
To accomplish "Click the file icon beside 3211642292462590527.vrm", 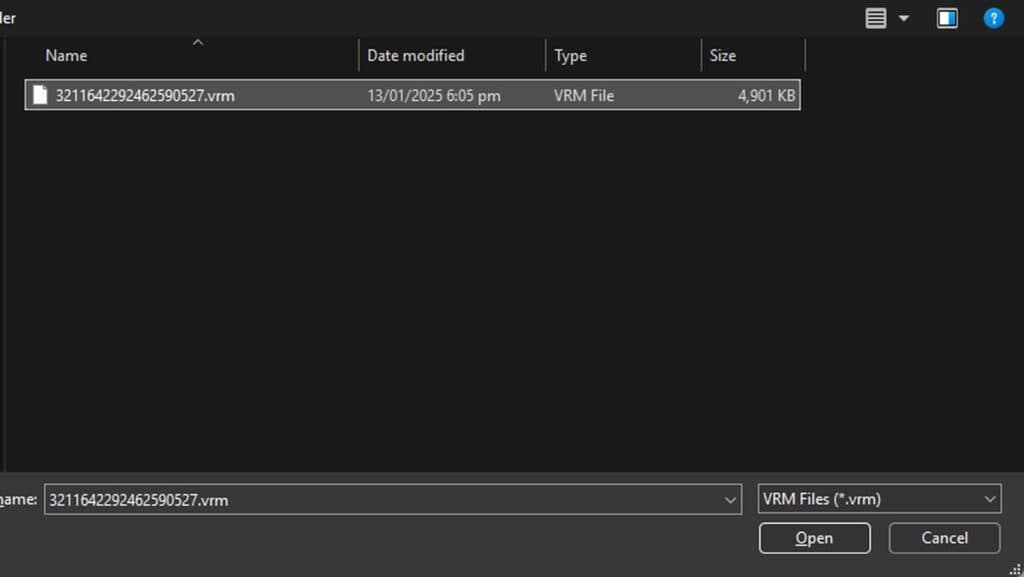I will [x=40, y=95].
